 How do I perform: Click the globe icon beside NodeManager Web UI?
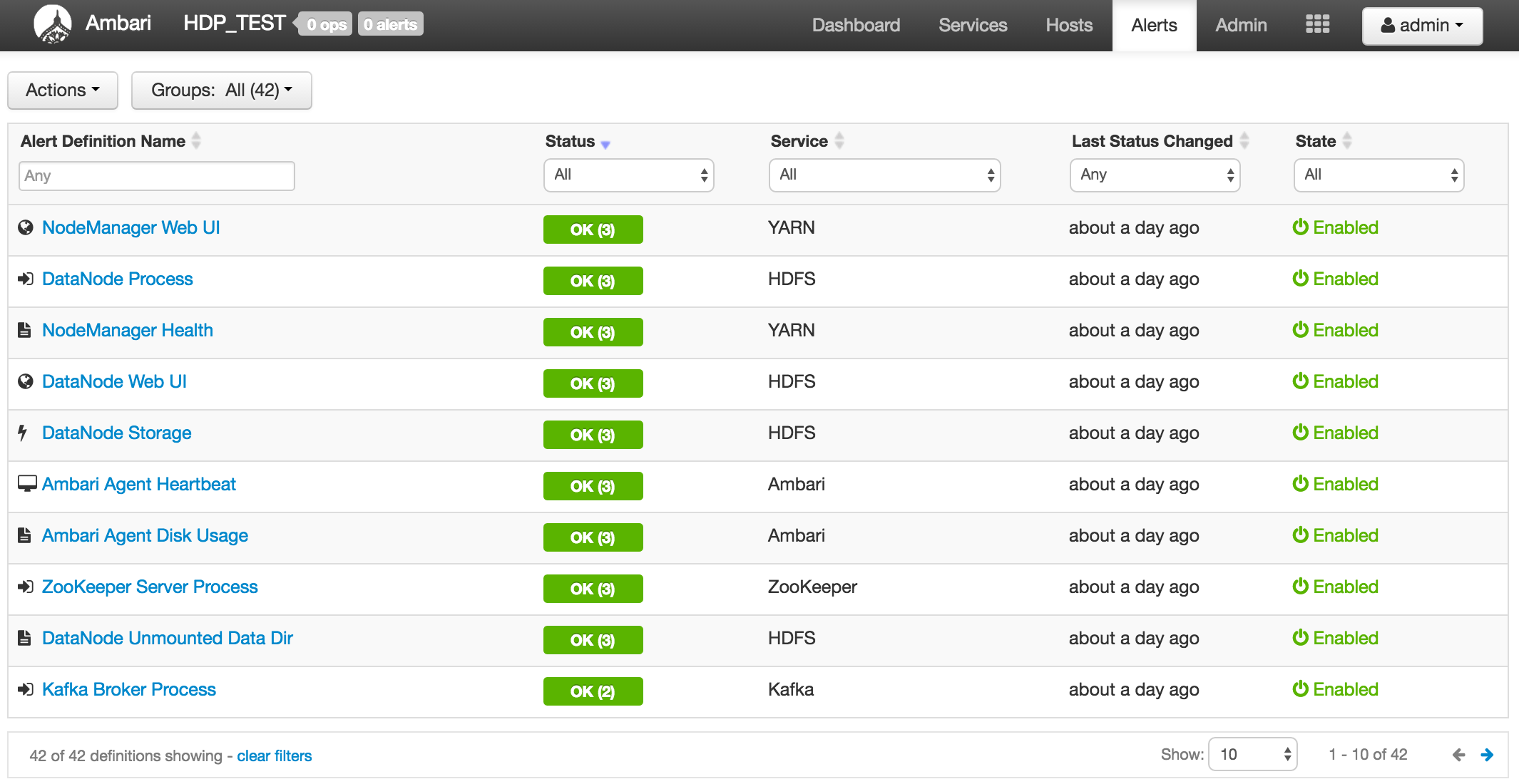point(25,227)
